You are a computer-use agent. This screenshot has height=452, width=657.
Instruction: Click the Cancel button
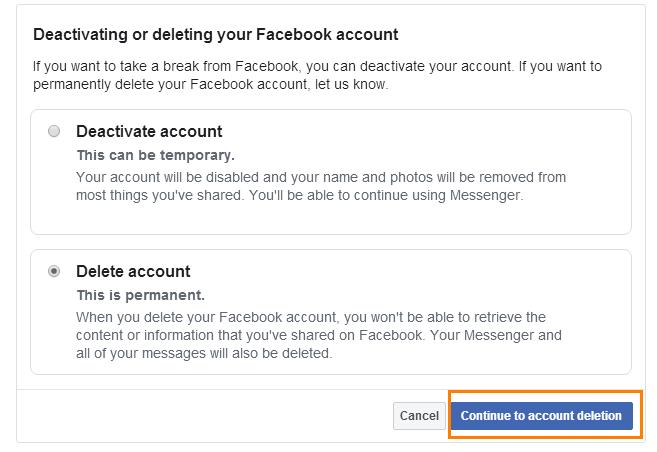pyautogui.click(x=419, y=416)
